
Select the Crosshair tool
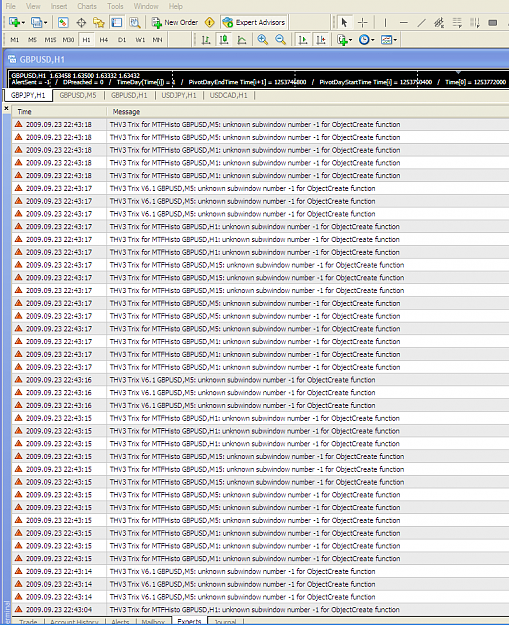pos(362,22)
